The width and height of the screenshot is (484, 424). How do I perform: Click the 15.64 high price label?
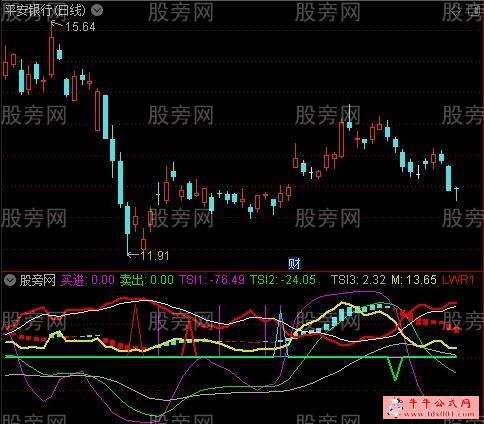click(x=80, y=27)
